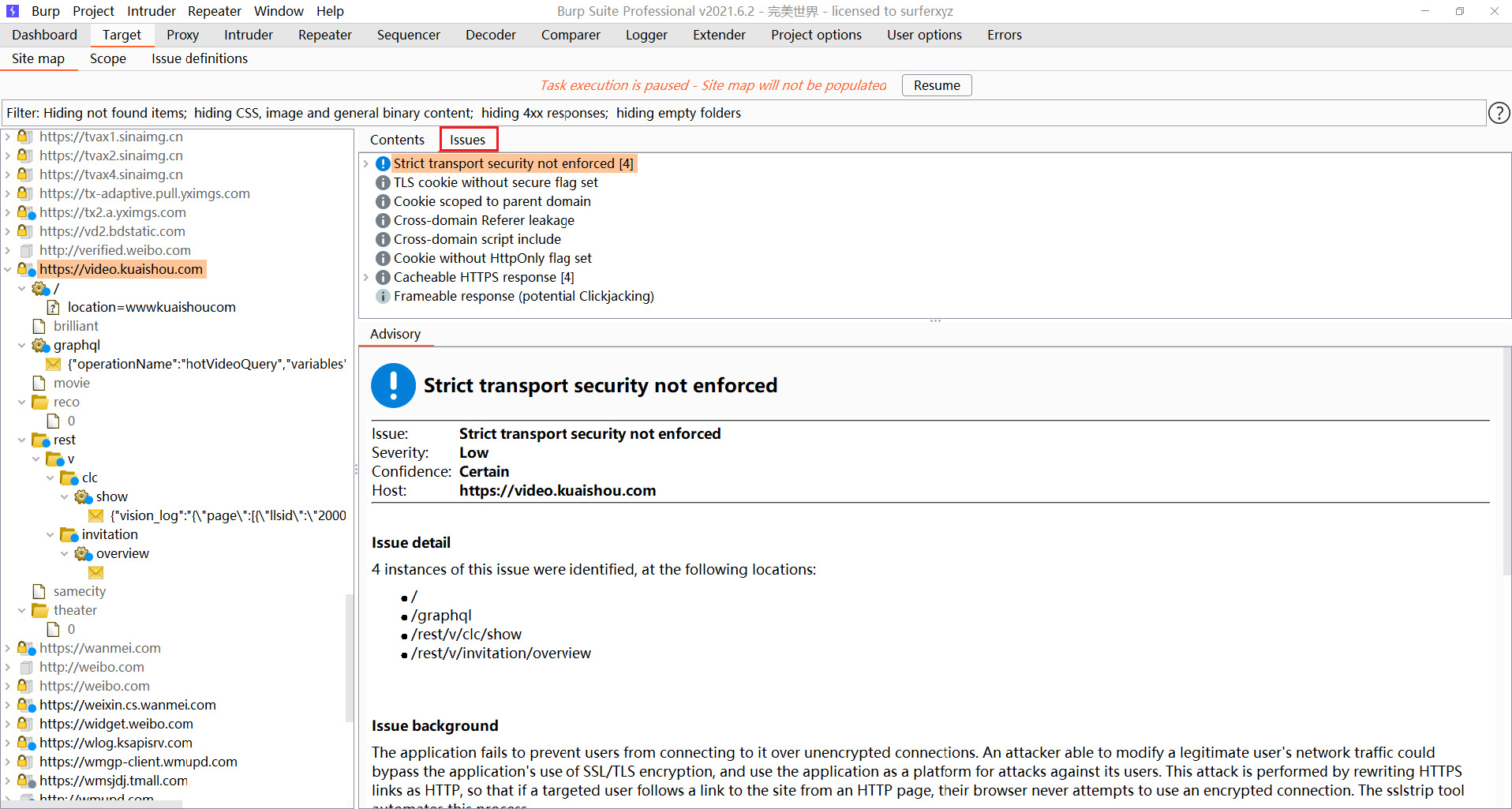
Task: Click info icon beside Cross-domain script include
Action: point(383,239)
